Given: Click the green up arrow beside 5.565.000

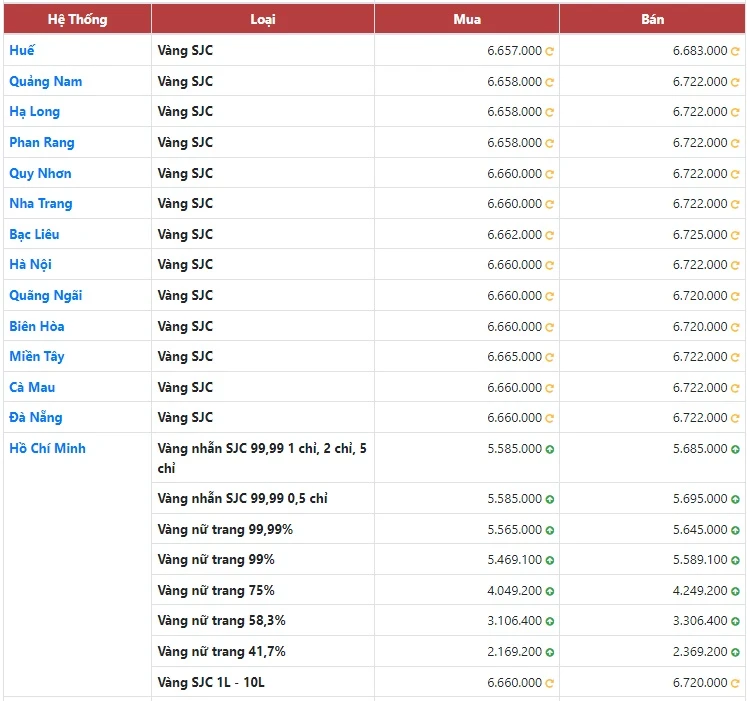Looking at the screenshot, I should pyautogui.click(x=550, y=530).
